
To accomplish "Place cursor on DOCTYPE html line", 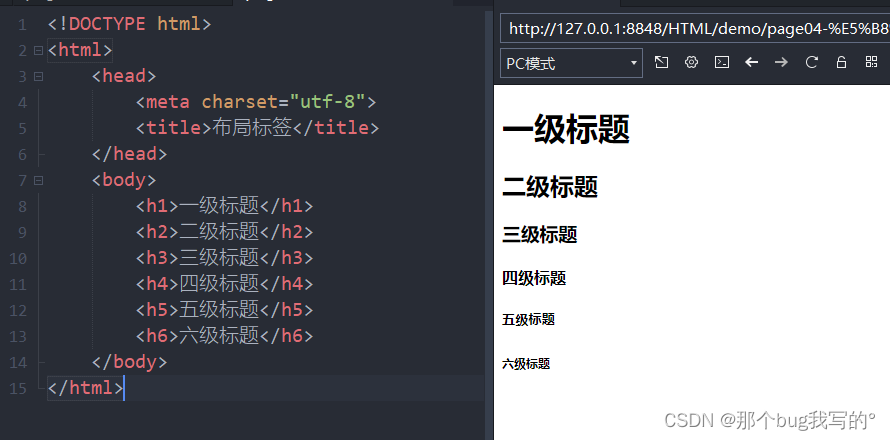I will pos(129,24).
